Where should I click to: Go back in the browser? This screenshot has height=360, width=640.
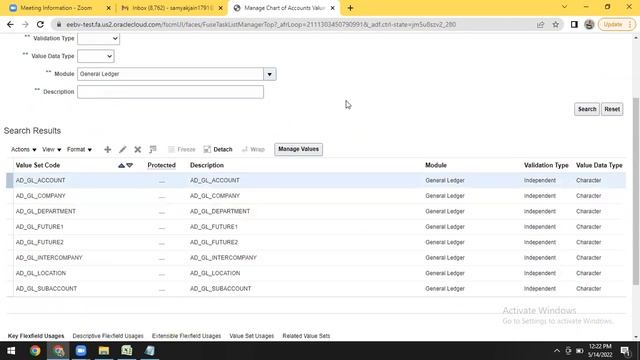10,24
